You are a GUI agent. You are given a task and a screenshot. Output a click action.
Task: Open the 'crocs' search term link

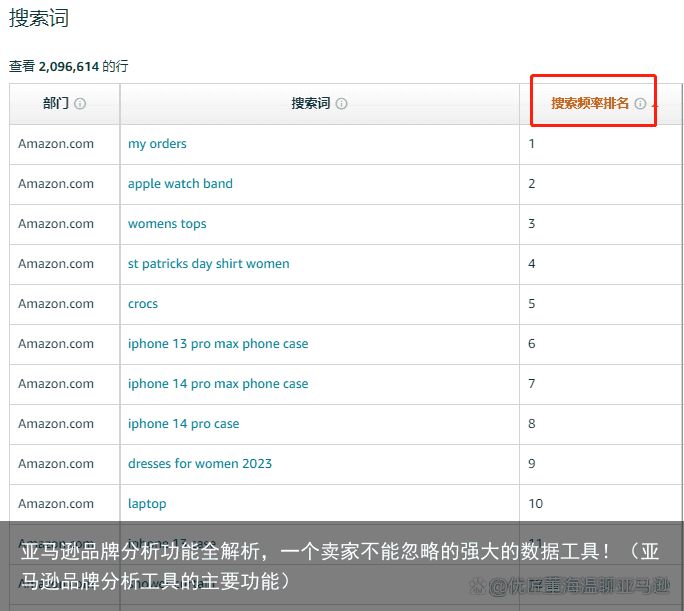[143, 304]
